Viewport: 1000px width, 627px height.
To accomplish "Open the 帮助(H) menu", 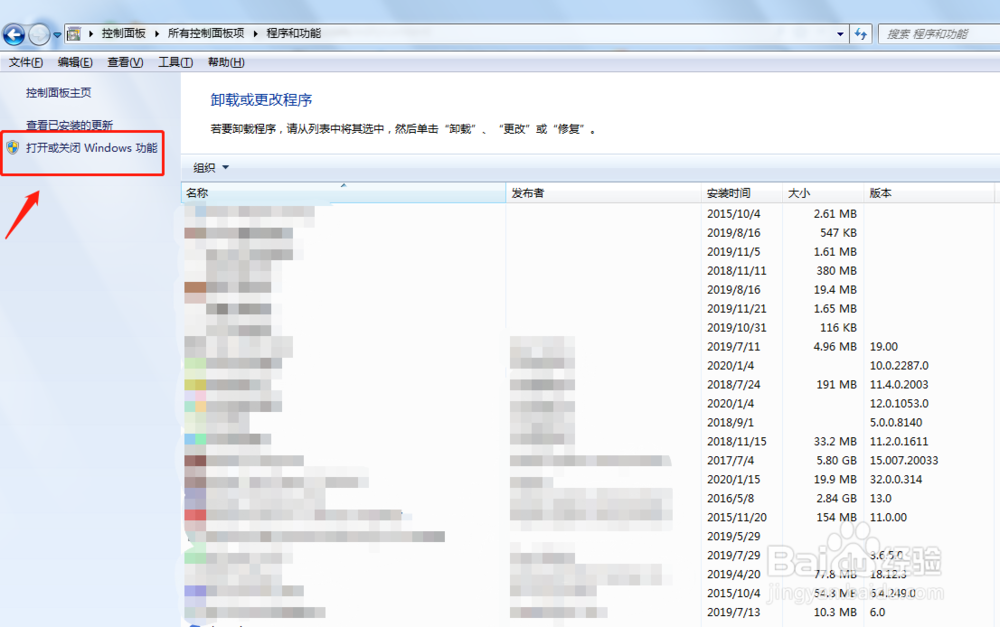I will coord(226,62).
